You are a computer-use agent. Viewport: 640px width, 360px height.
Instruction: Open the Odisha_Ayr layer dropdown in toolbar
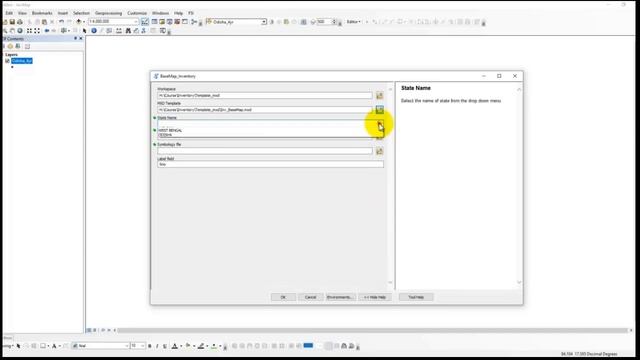point(264,22)
